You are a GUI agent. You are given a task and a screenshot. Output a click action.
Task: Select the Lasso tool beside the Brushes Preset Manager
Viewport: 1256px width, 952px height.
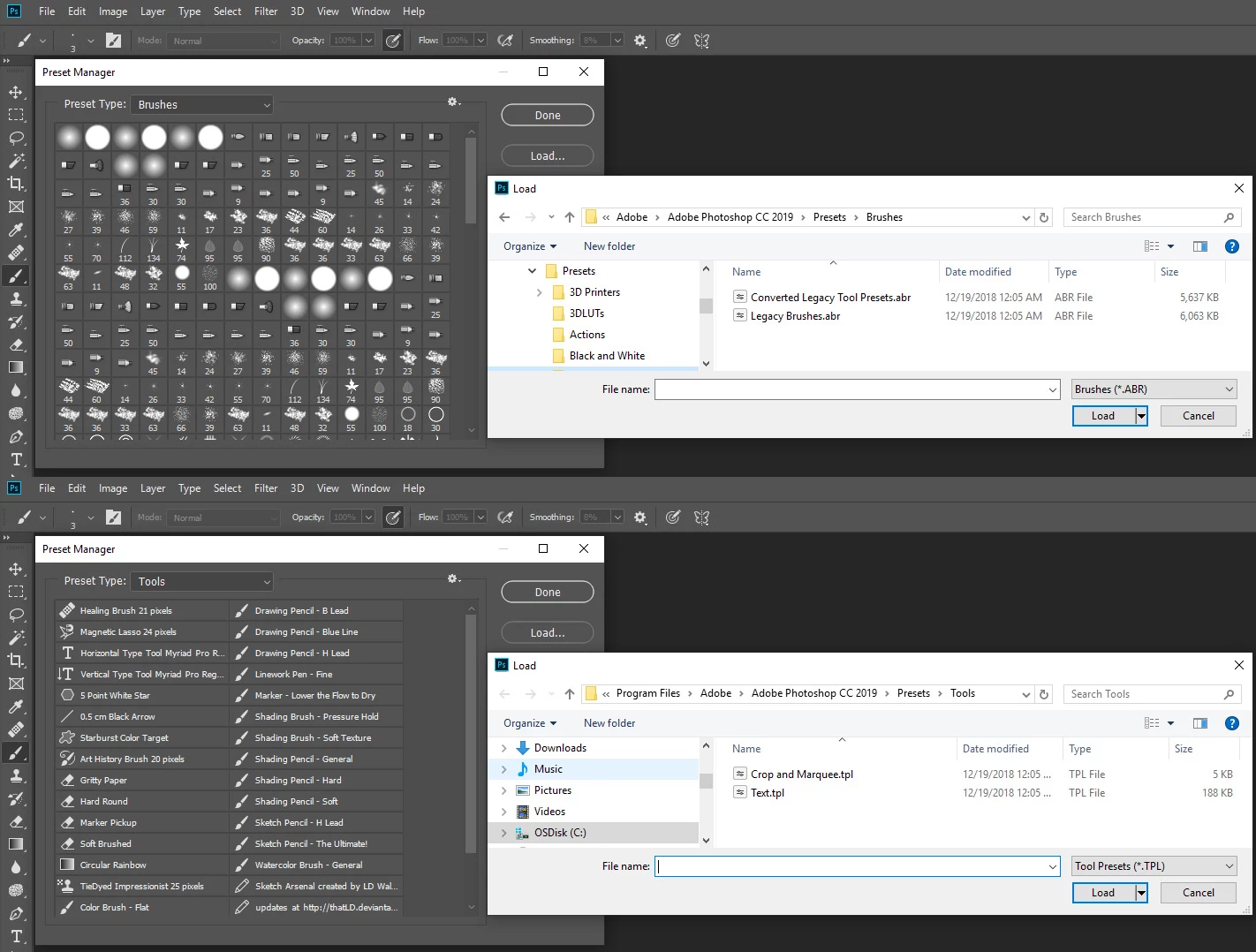(16, 138)
